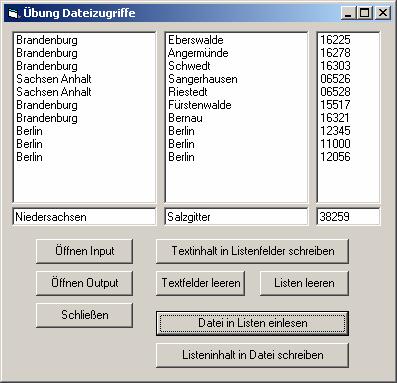Click the form icon in the title bar
Viewport: 397px width, 383px height.
pyautogui.click(x=13, y=13)
